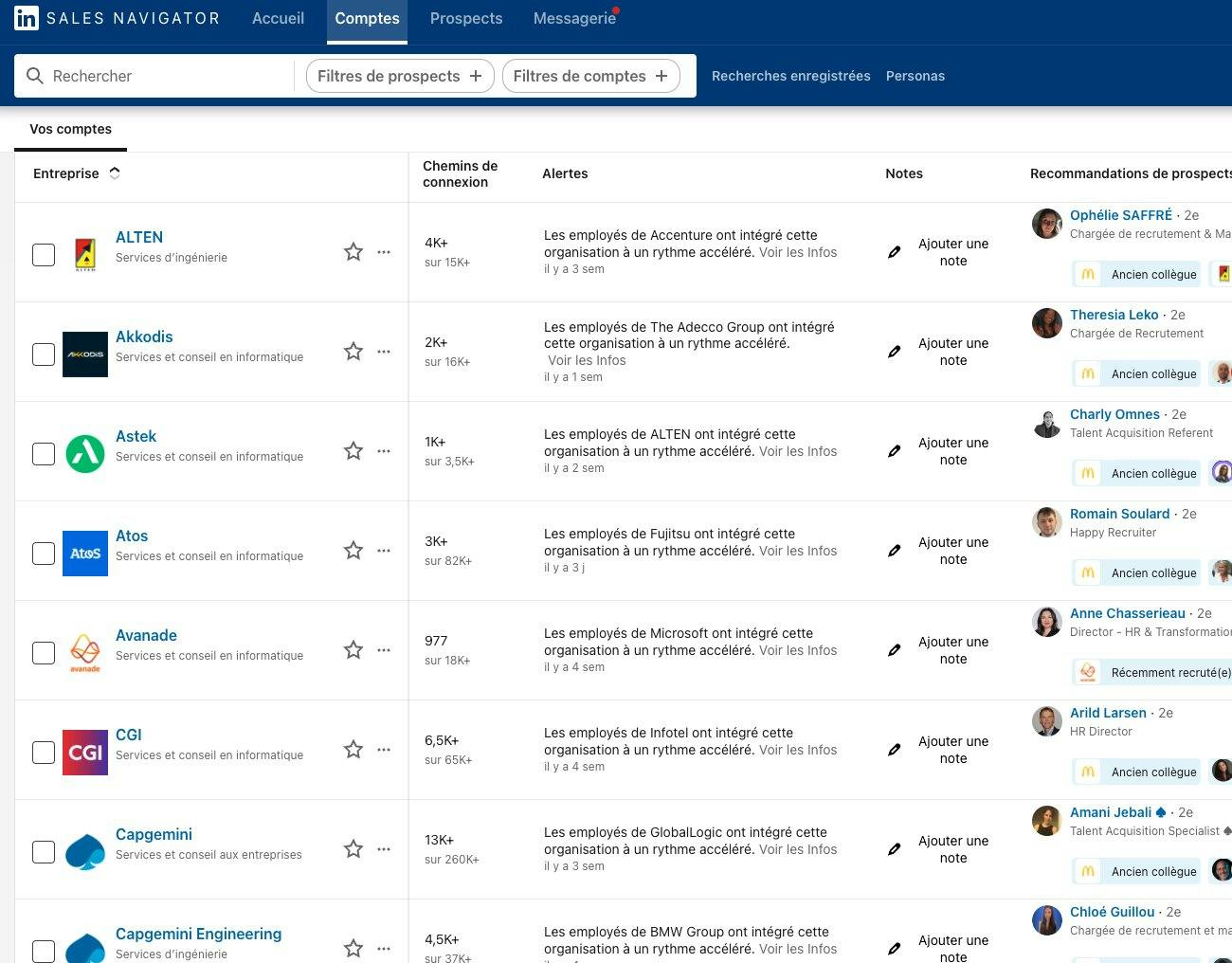
Task: Open more options for Capgemini Engineering
Action: [x=384, y=949]
